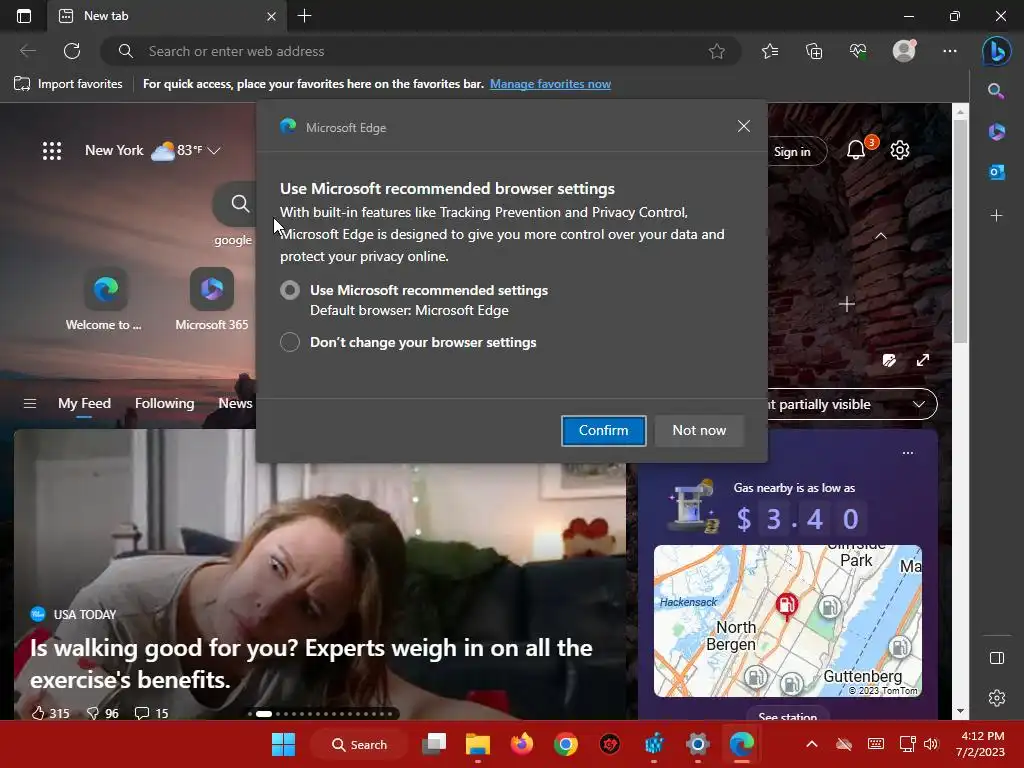
Task: Close the Microsoft Edge dialog
Action: tap(744, 126)
